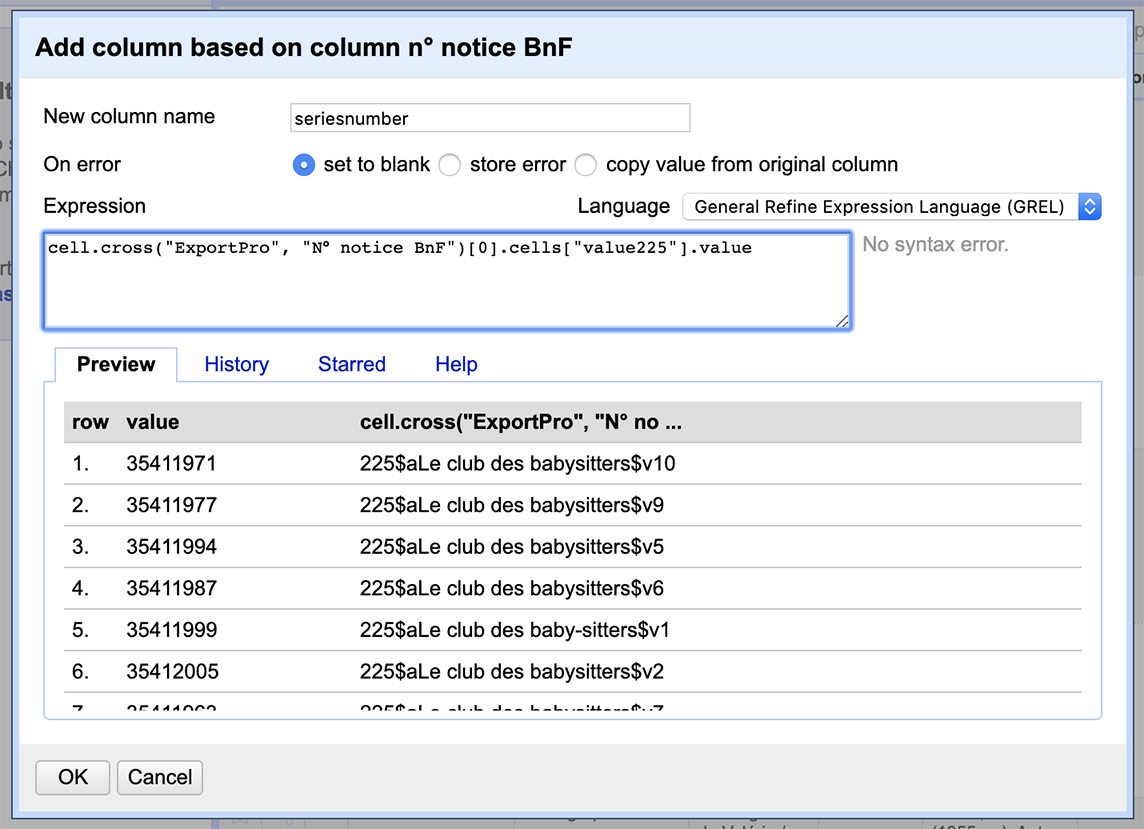
Task: Click preview row 3 value 35411994
Action: pyautogui.click(x=172, y=547)
